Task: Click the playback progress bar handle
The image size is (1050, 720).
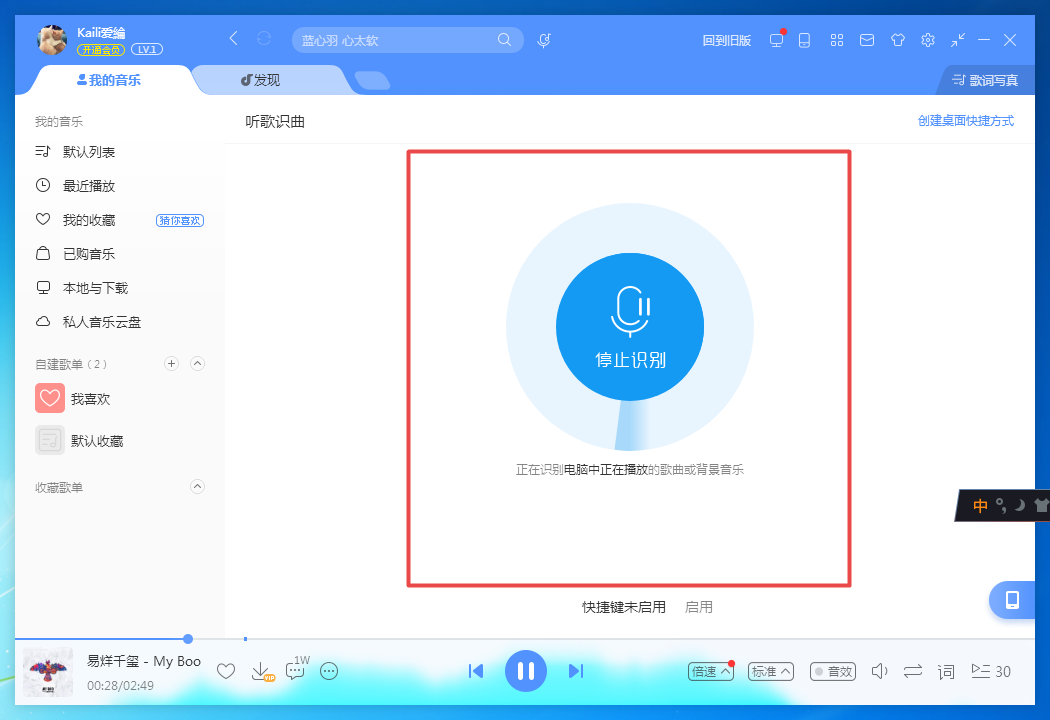Action: click(x=188, y=638)
